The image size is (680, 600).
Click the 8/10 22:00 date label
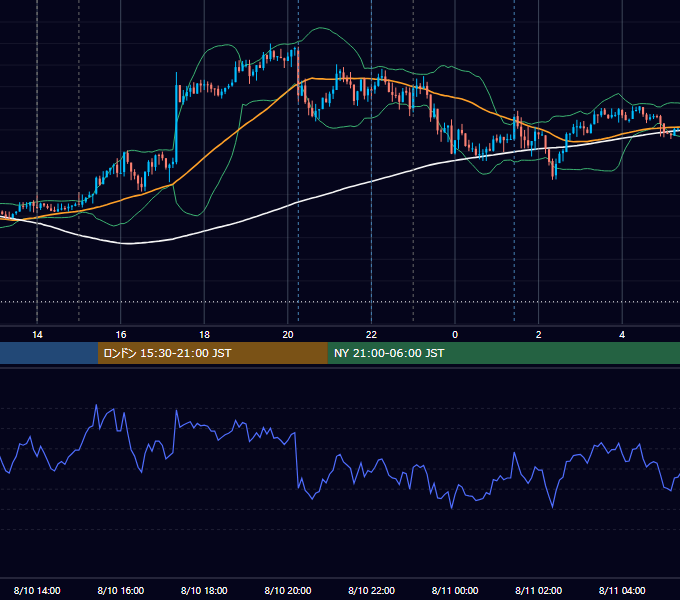371,590
